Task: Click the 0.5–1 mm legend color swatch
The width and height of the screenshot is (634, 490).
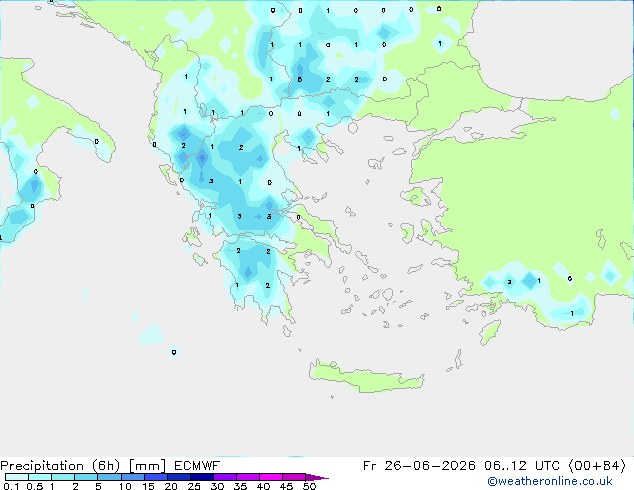Action: coord(40,477)
